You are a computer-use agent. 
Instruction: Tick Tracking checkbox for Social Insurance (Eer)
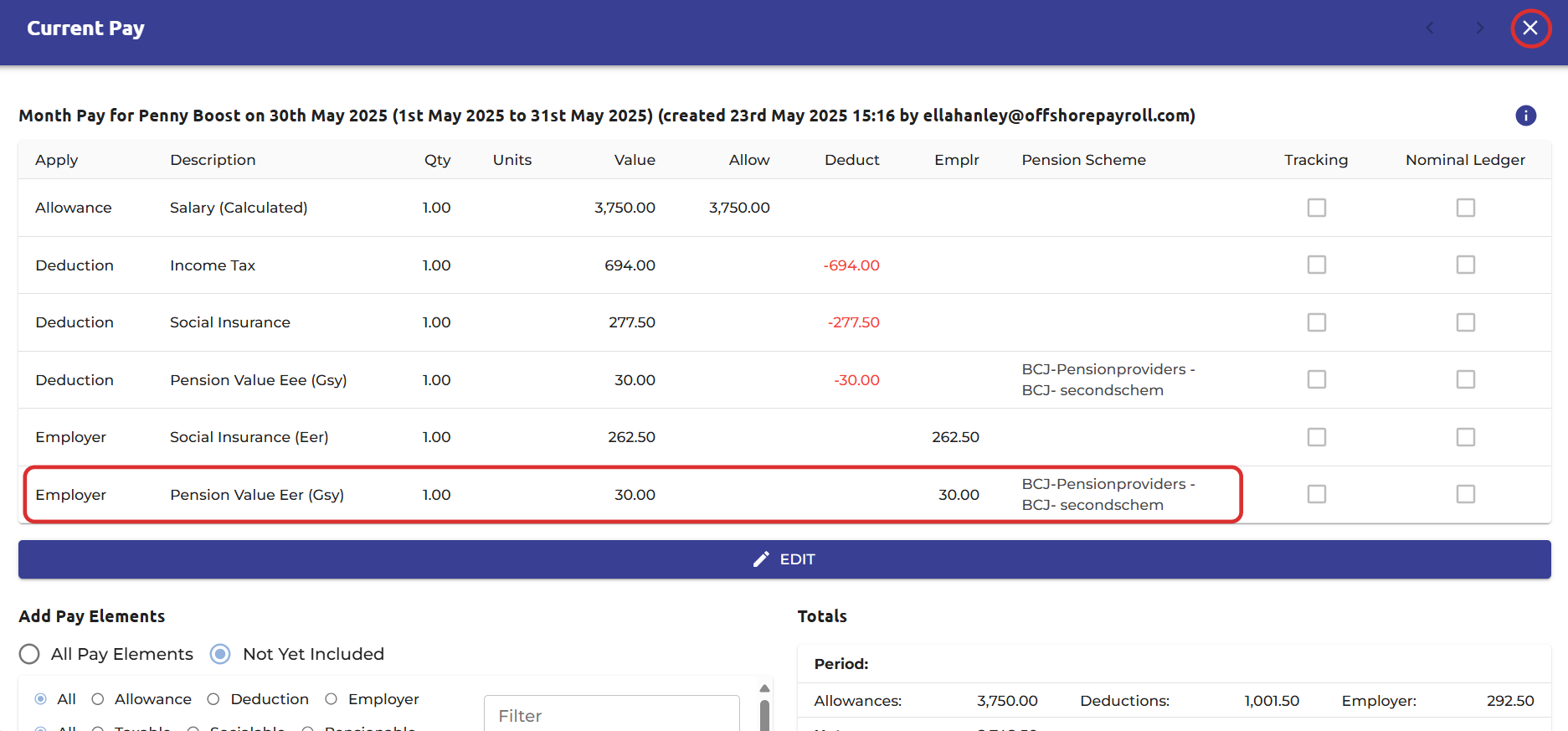[1317, 437]
